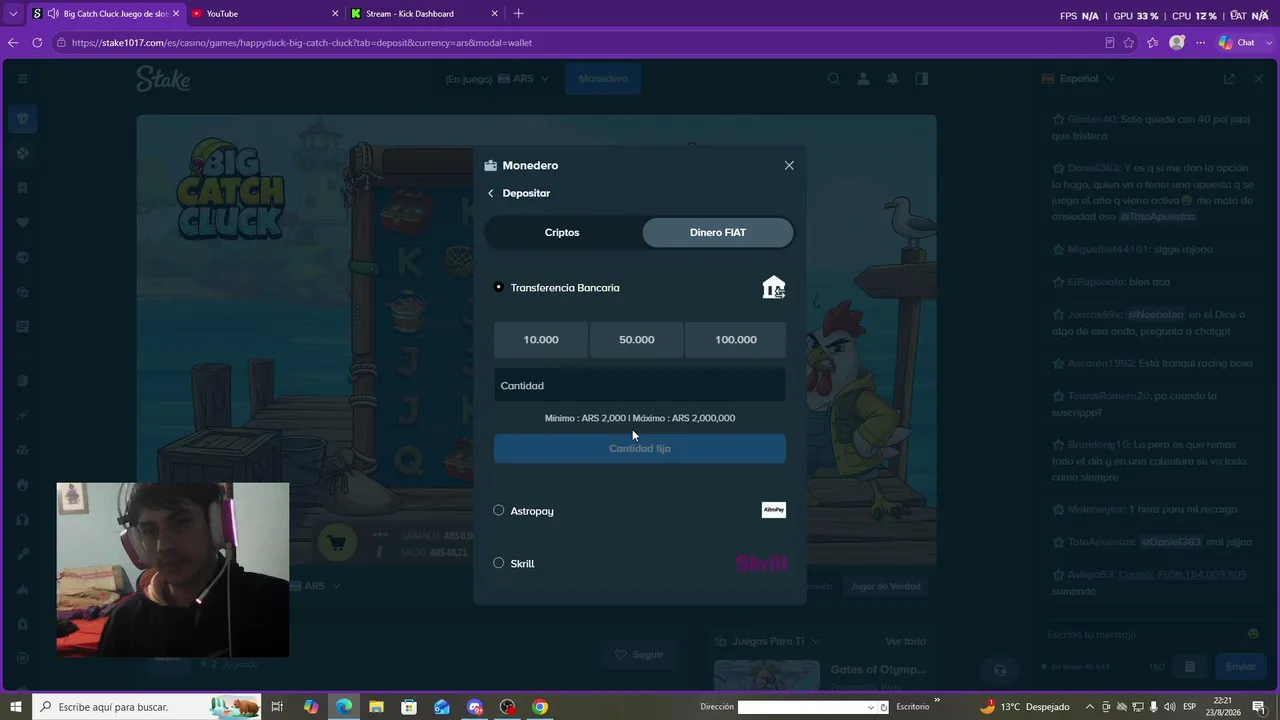
Task: Open the notifications bell icon
Action: tap(893, 79)
